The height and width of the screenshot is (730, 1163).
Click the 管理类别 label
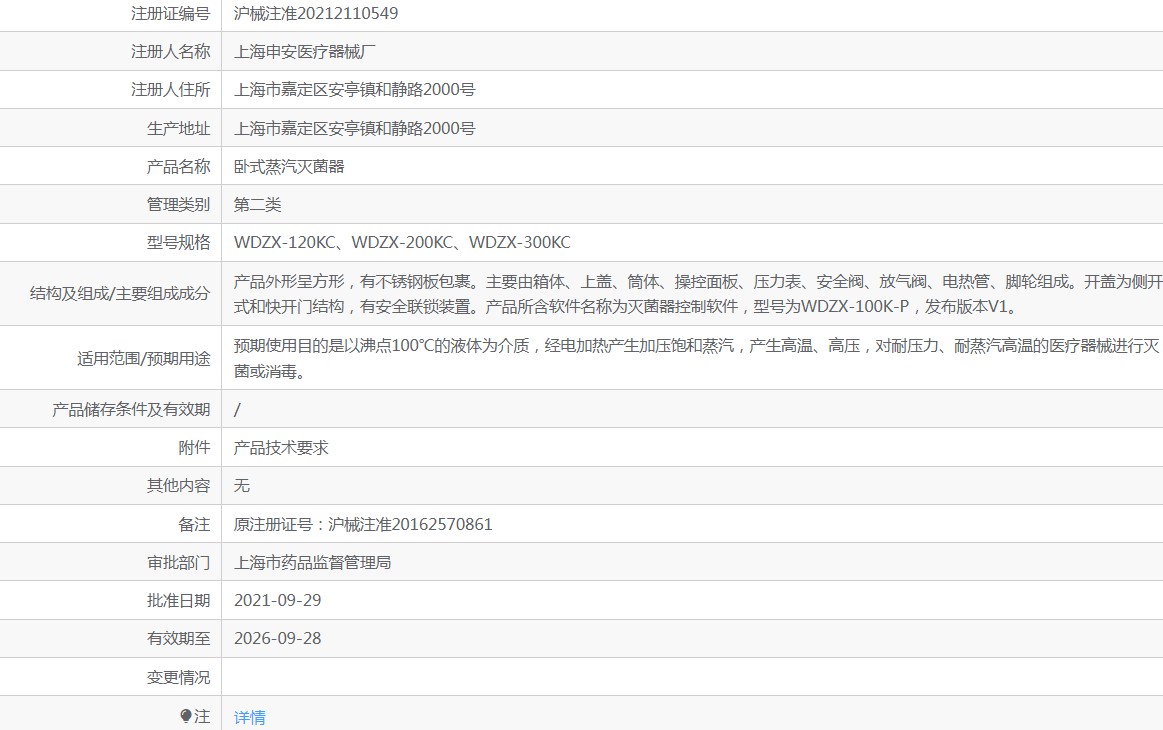click(x=179, y=205)
